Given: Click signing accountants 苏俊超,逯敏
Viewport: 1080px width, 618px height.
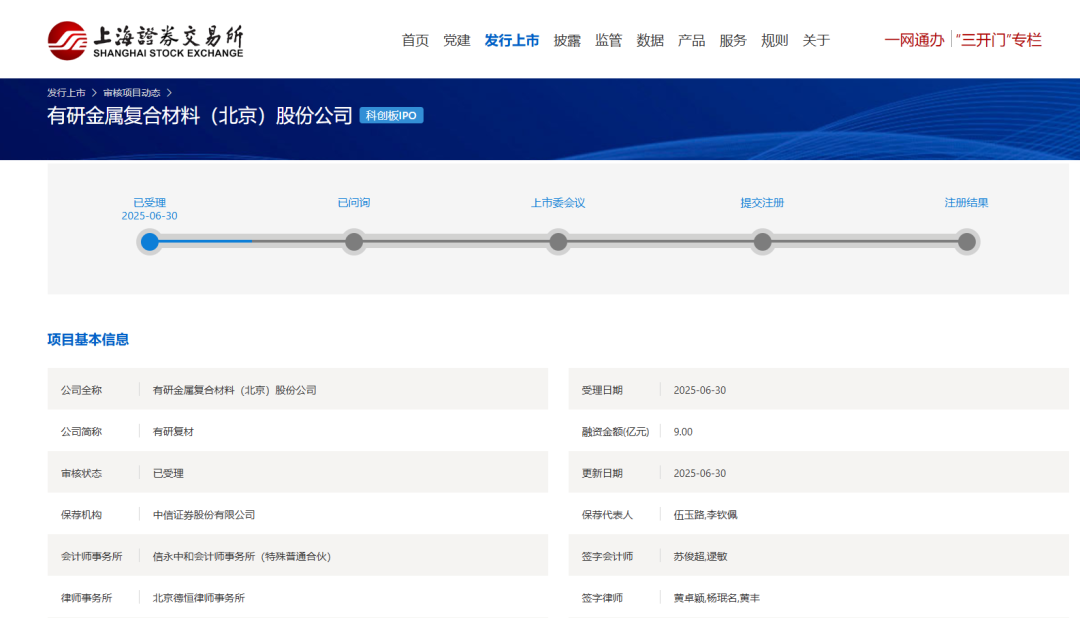Looking at the screenshot, I should (x=700, y=557).
